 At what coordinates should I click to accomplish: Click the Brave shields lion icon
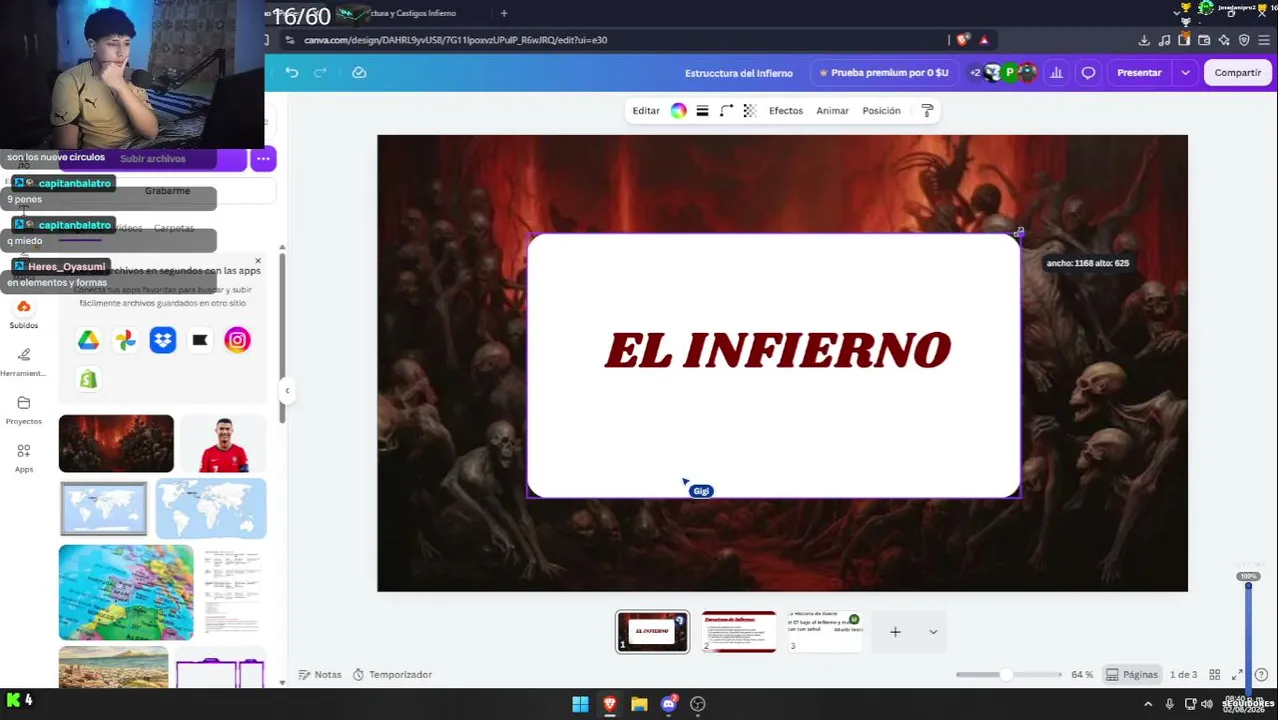click(x=962, y=40)
